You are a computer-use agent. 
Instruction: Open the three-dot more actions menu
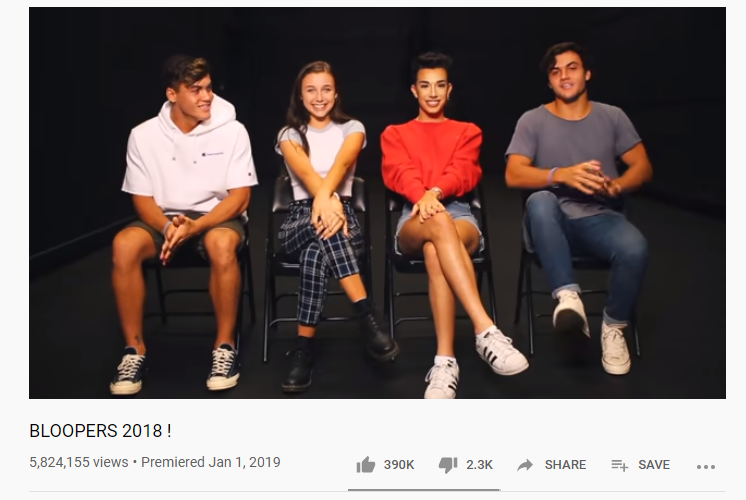706,467
